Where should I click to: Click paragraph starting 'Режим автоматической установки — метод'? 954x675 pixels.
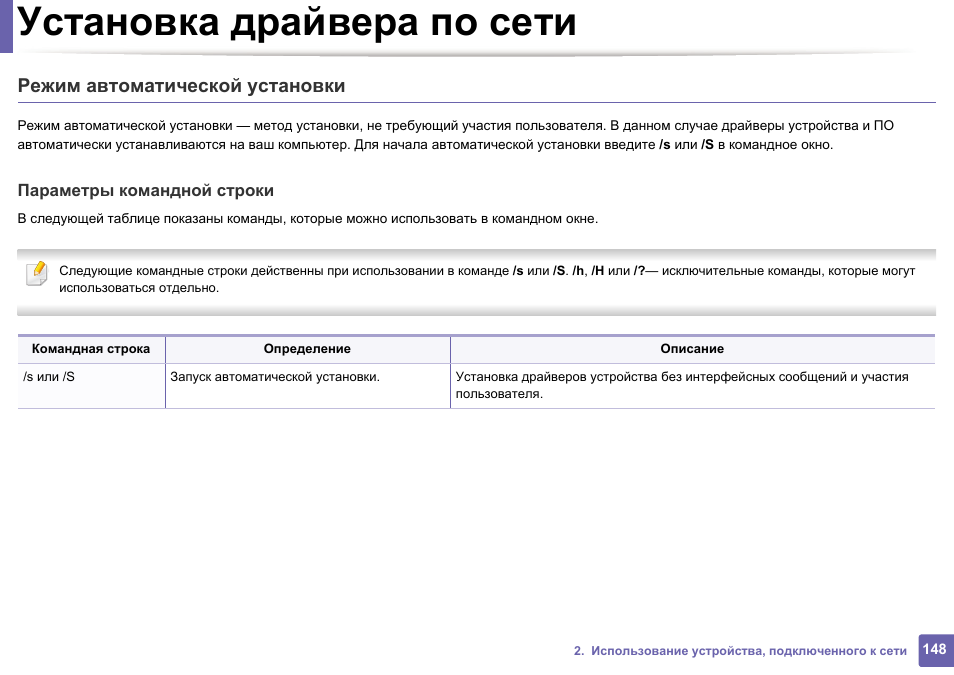(456, 135)
